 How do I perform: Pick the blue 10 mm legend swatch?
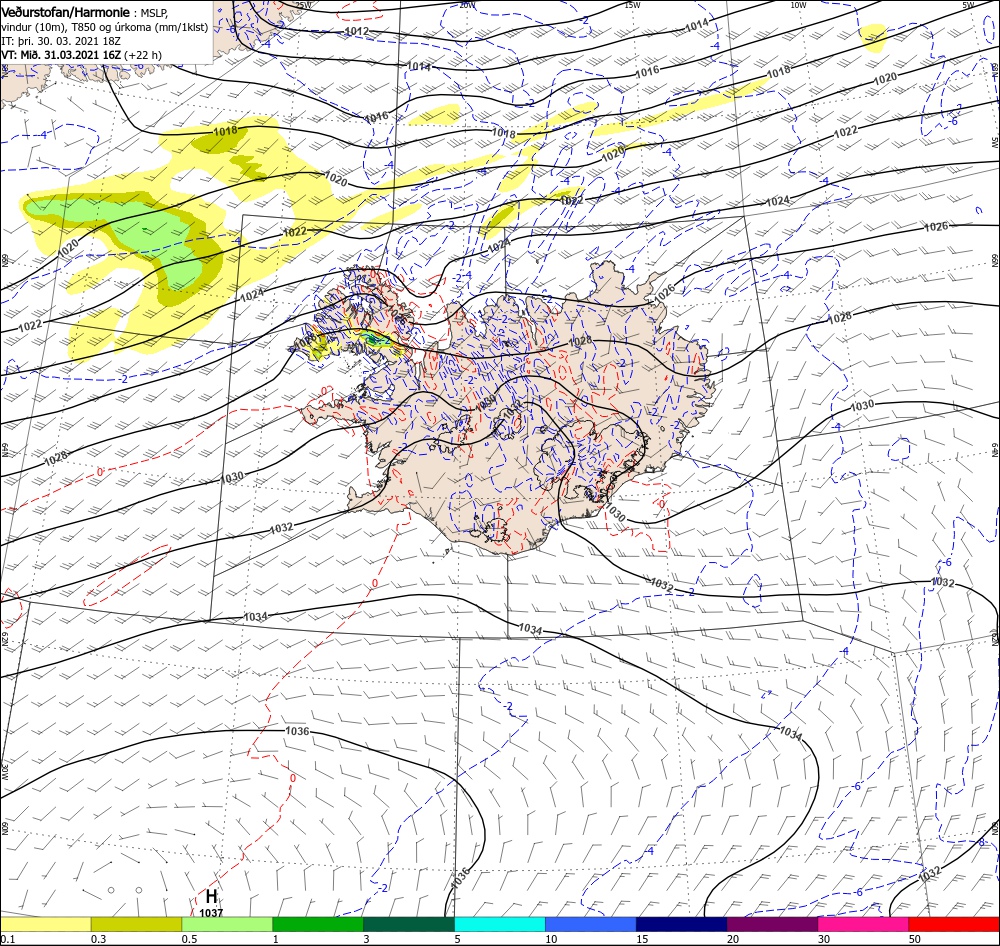(x=591, y=924)
